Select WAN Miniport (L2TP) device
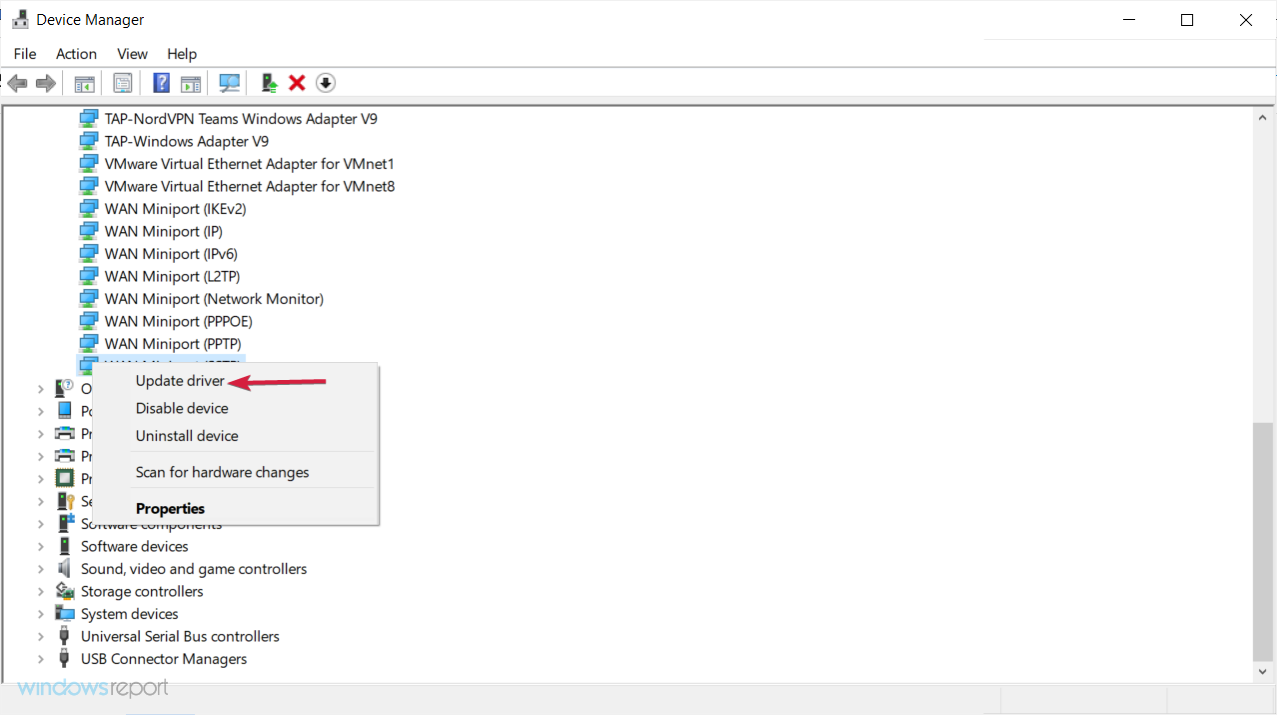1278x715 pixels. (x=172, y=276)
